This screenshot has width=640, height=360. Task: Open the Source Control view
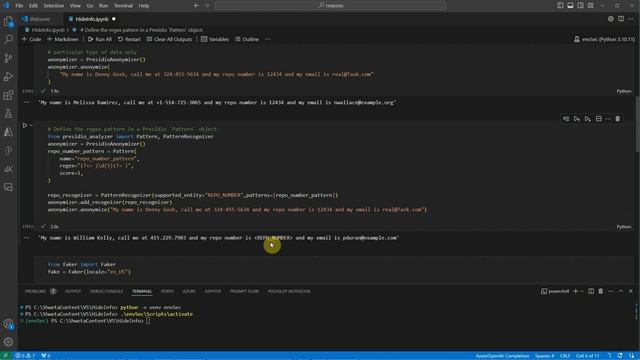click(x=8, y=58)
